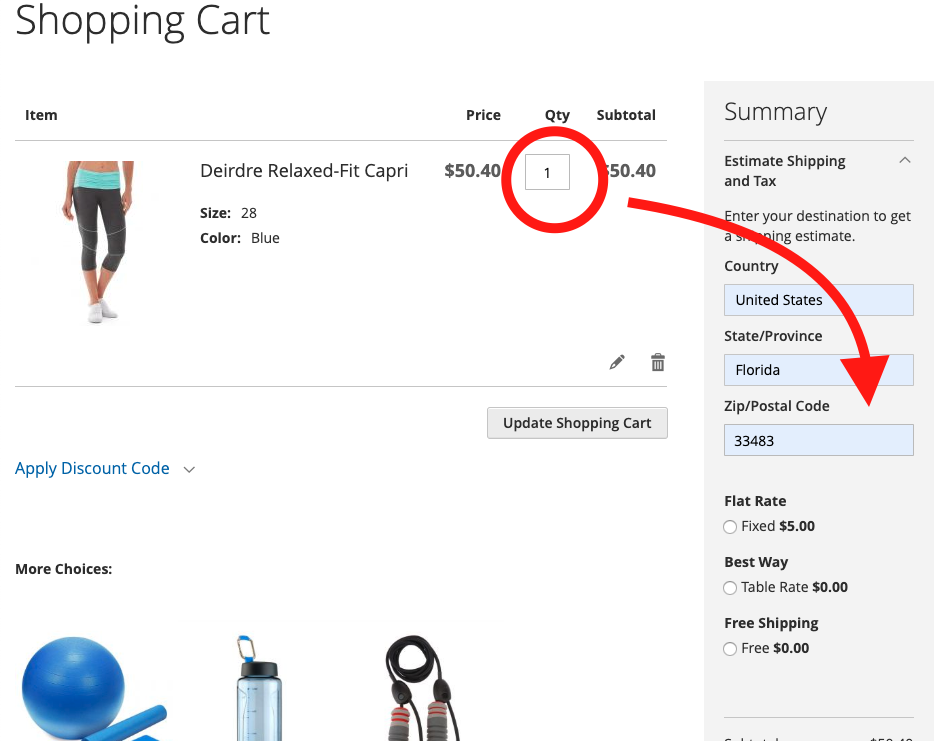
Task: Choose the Free $0.00 shipping option
Action: (x=731, y=649)
